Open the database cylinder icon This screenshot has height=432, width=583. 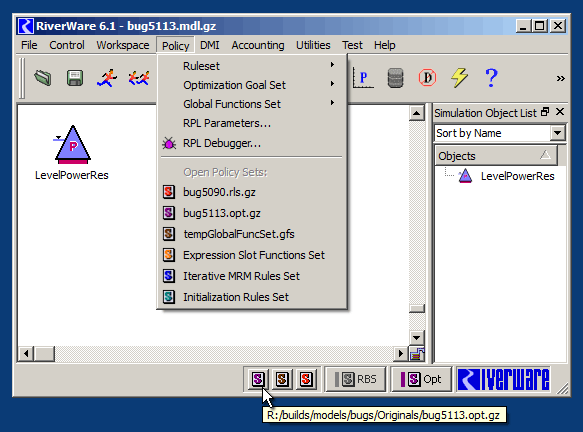[x=395, y=78]
